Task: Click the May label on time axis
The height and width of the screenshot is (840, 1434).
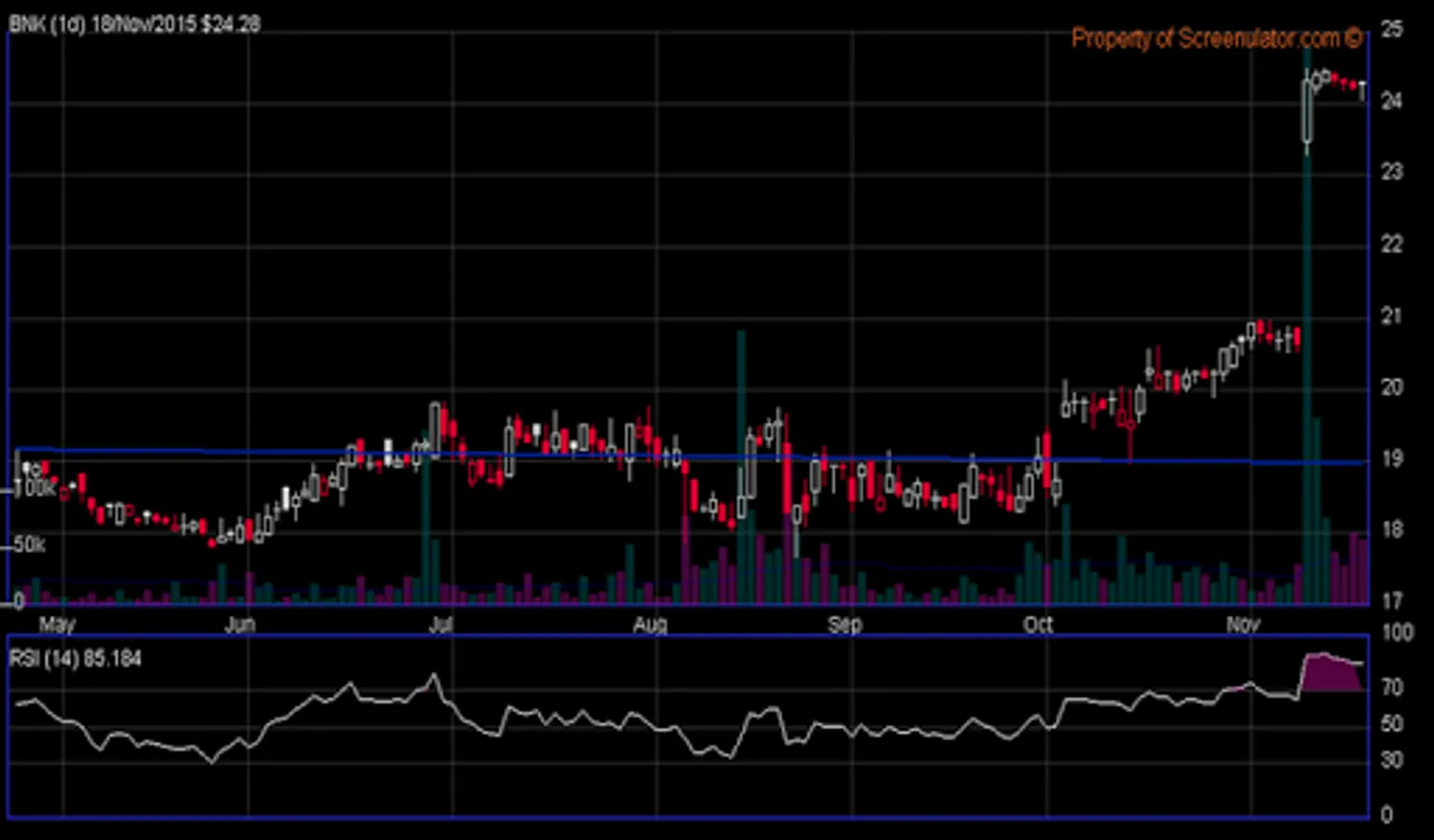Action: point(57,624)
